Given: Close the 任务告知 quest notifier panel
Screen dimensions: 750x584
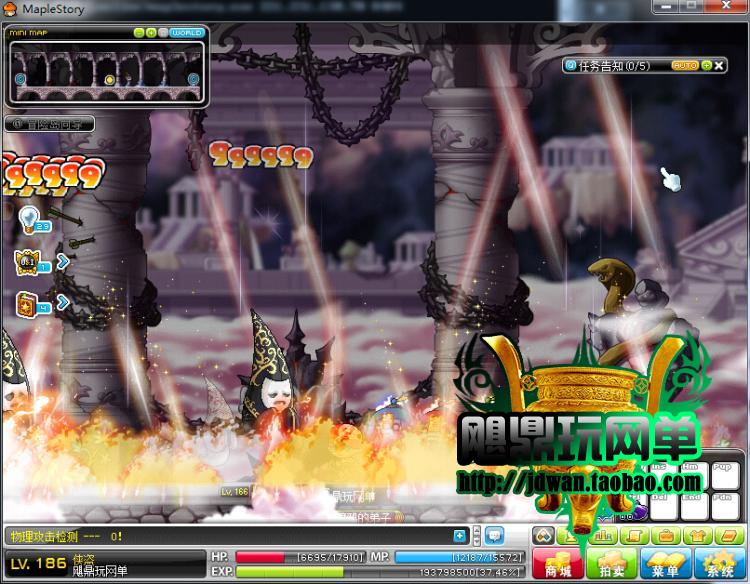Looking at the screenshot, I should tap(720, 65).
